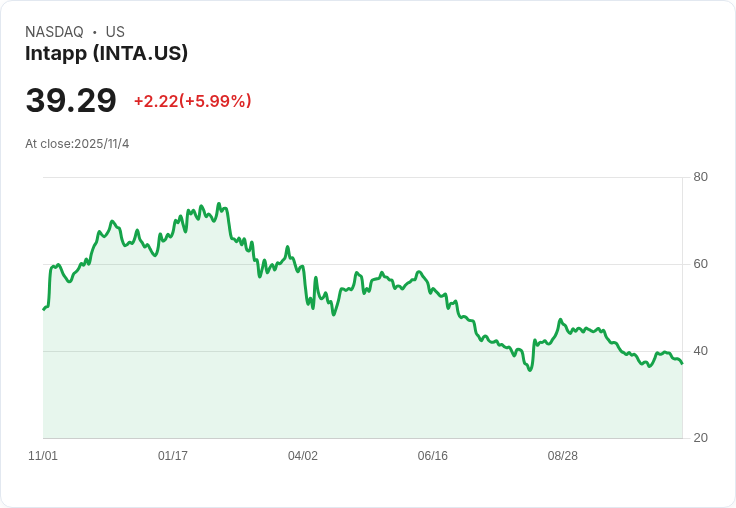Open the Intapp (INTA.US) stock title
This screenshot has height=508, width=736.
(x=106, y=54)
